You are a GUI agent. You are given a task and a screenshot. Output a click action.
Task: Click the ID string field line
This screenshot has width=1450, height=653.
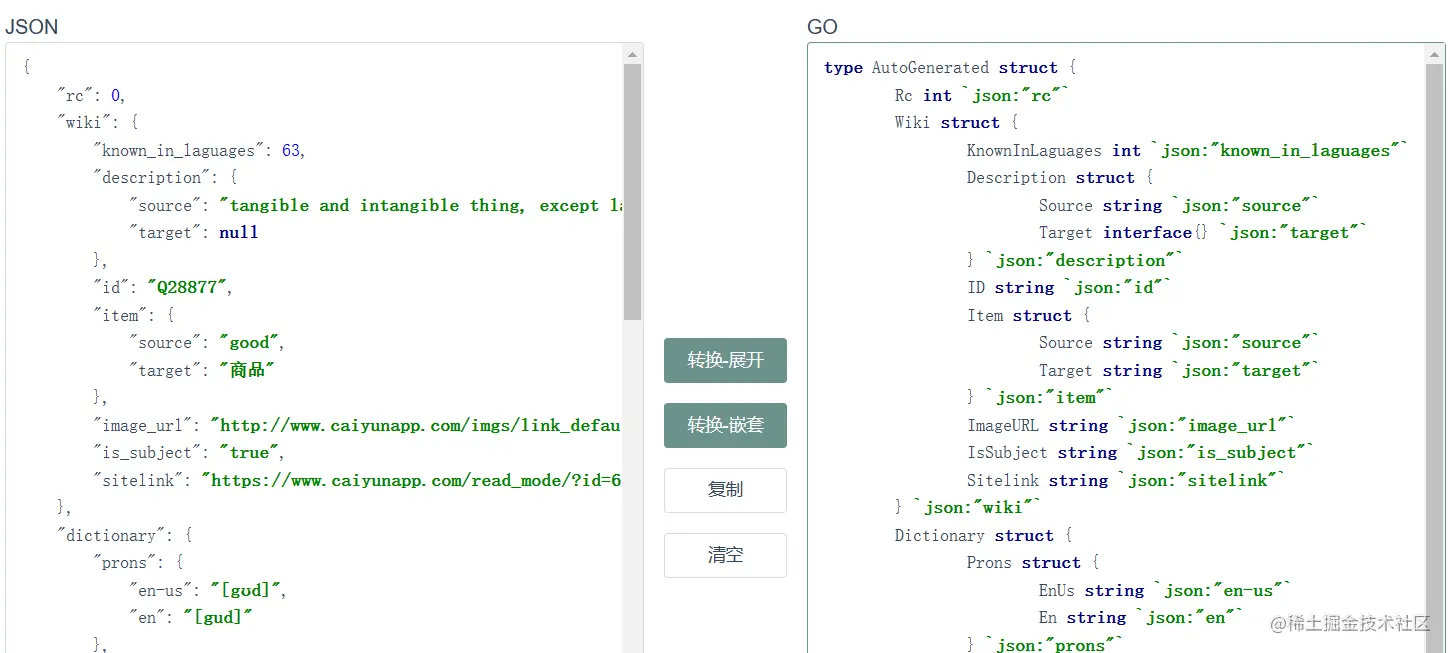[1069, 288]
